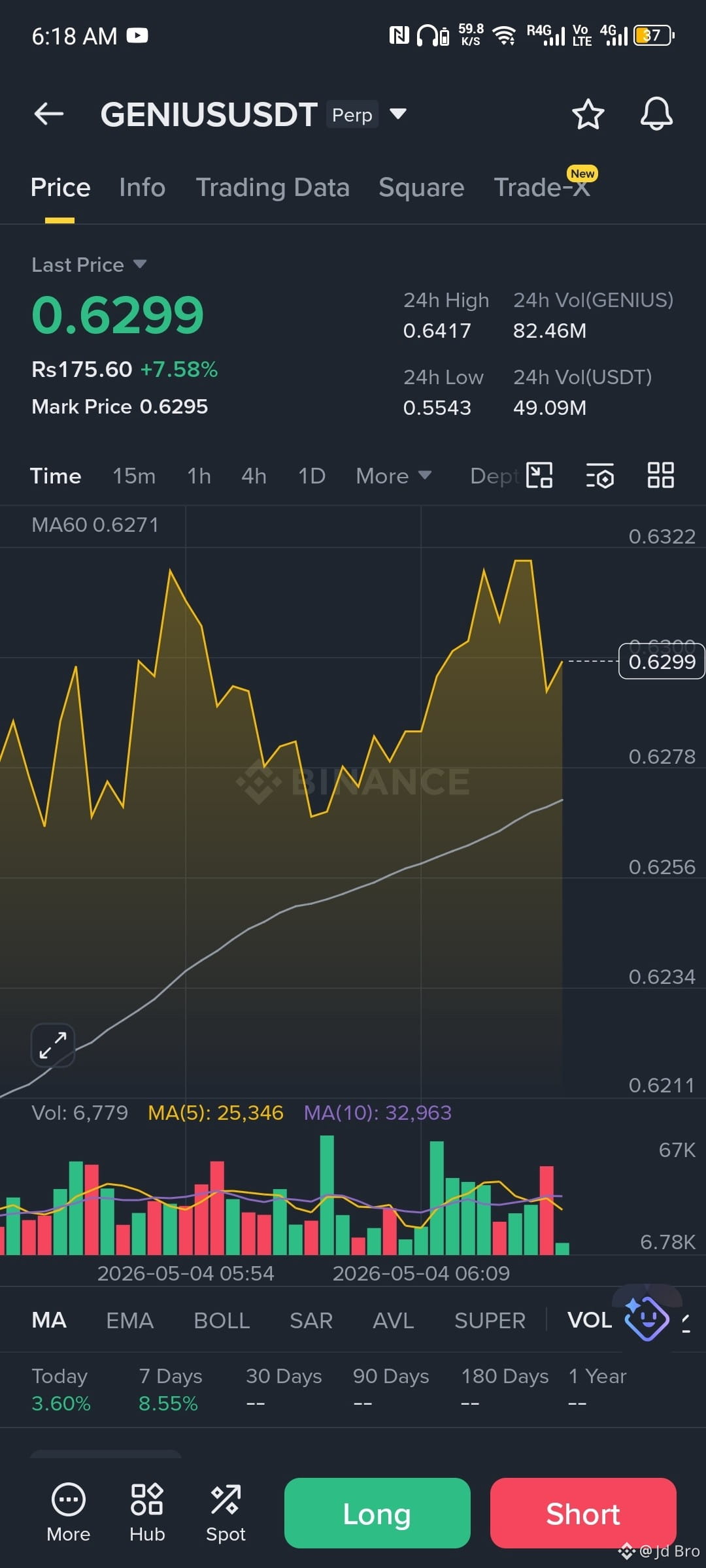The image size is (706, 1568).
Task: Tap the 7 Days 8.55% performance
Action: [170, 1389]
